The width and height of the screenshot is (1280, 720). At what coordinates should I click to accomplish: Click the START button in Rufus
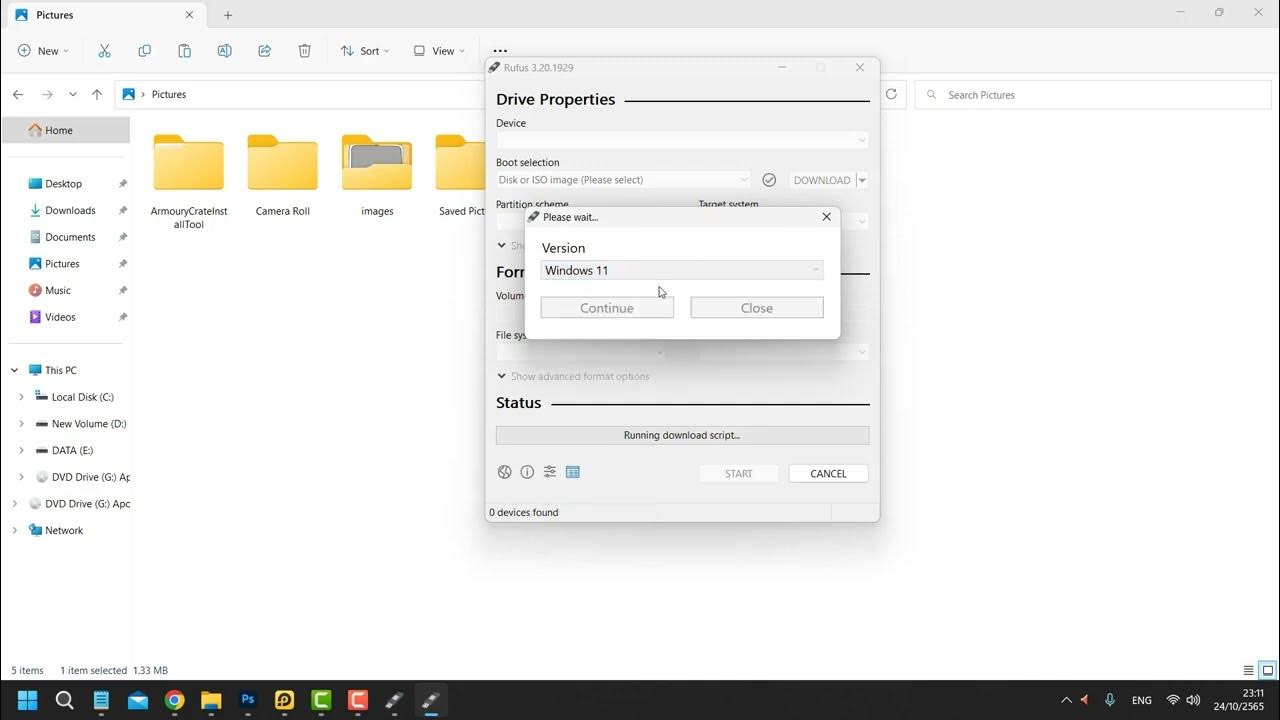[x=739, y=474]
